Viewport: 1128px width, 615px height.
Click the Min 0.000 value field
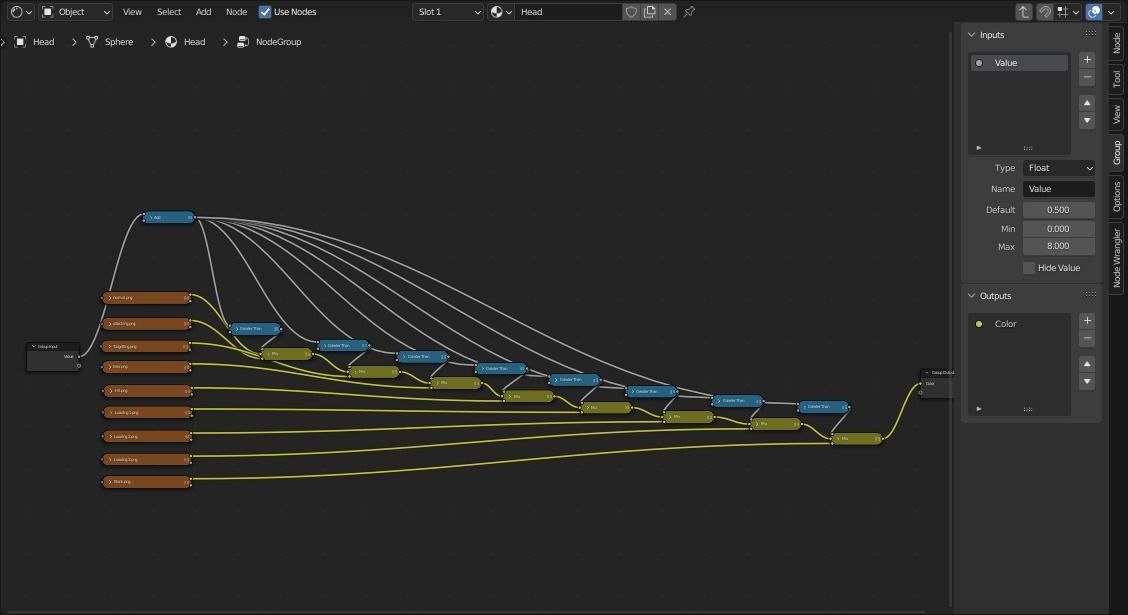coord(1059,229)
